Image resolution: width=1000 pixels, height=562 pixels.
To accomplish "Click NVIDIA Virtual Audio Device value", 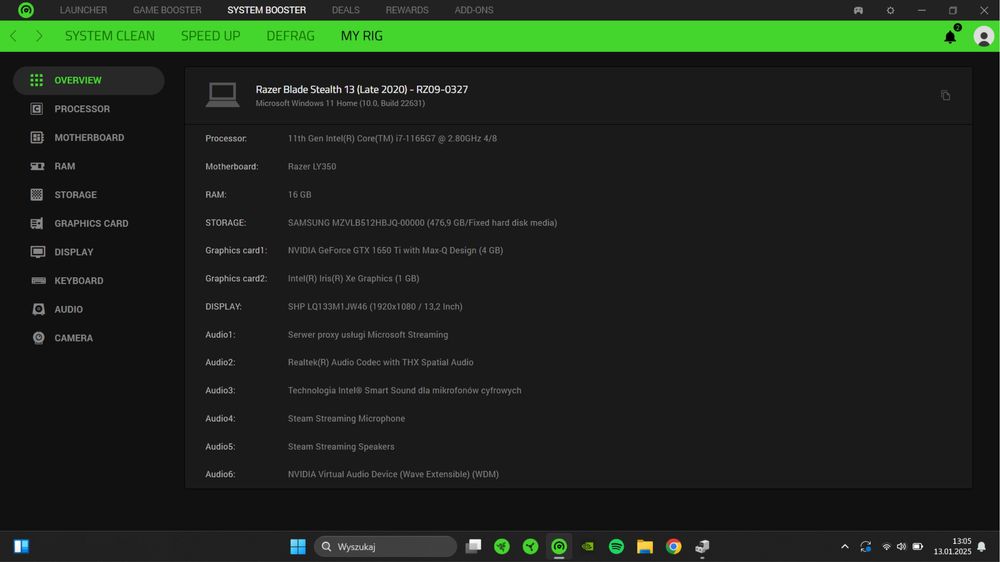I will click(393, 475).
